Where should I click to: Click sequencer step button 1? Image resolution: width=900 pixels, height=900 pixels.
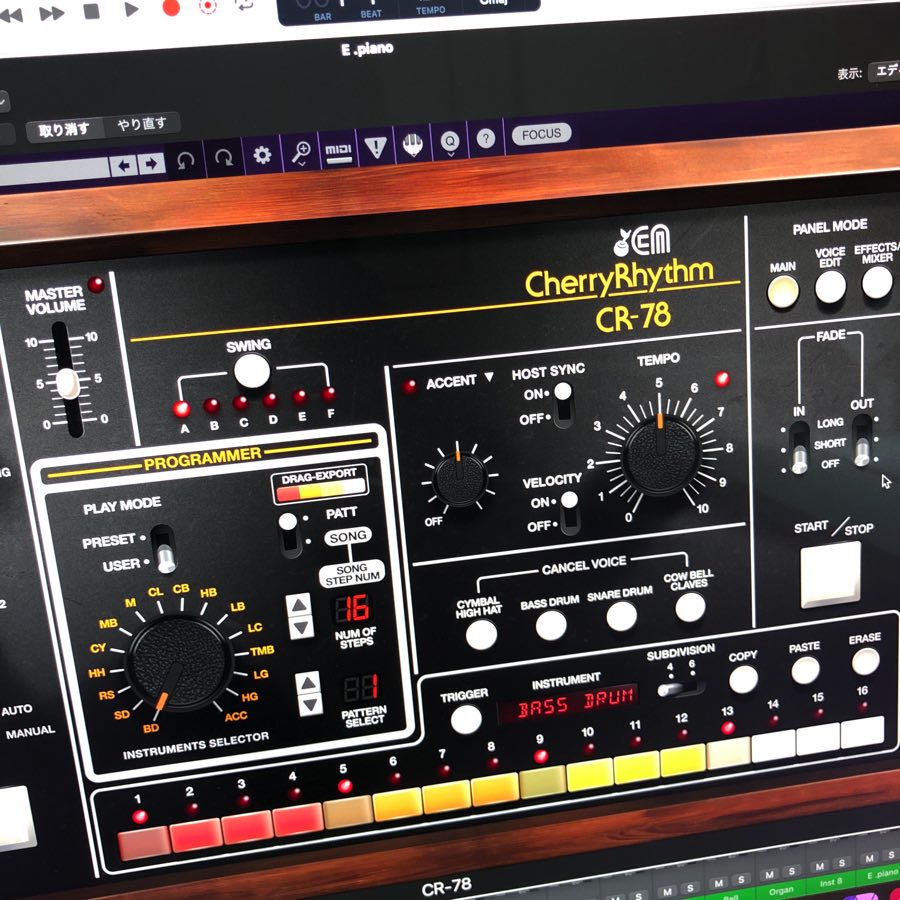coord(143,844)
